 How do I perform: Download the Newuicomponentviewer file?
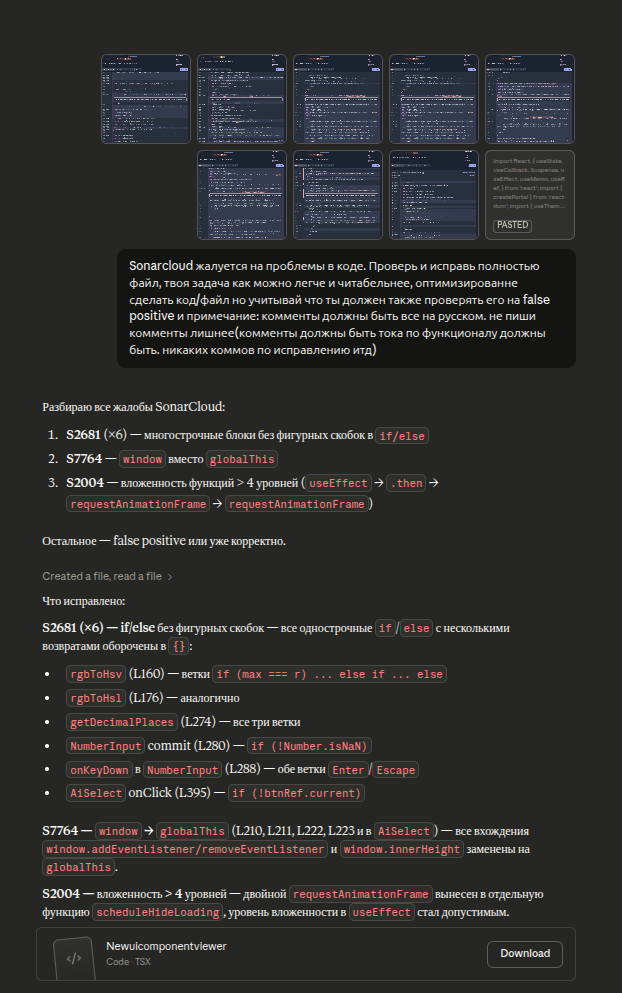pyautogui.click(x=525, y=954)
